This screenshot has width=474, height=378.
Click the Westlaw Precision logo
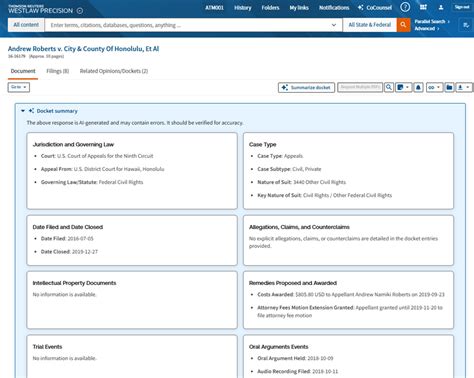pos(40,9)
